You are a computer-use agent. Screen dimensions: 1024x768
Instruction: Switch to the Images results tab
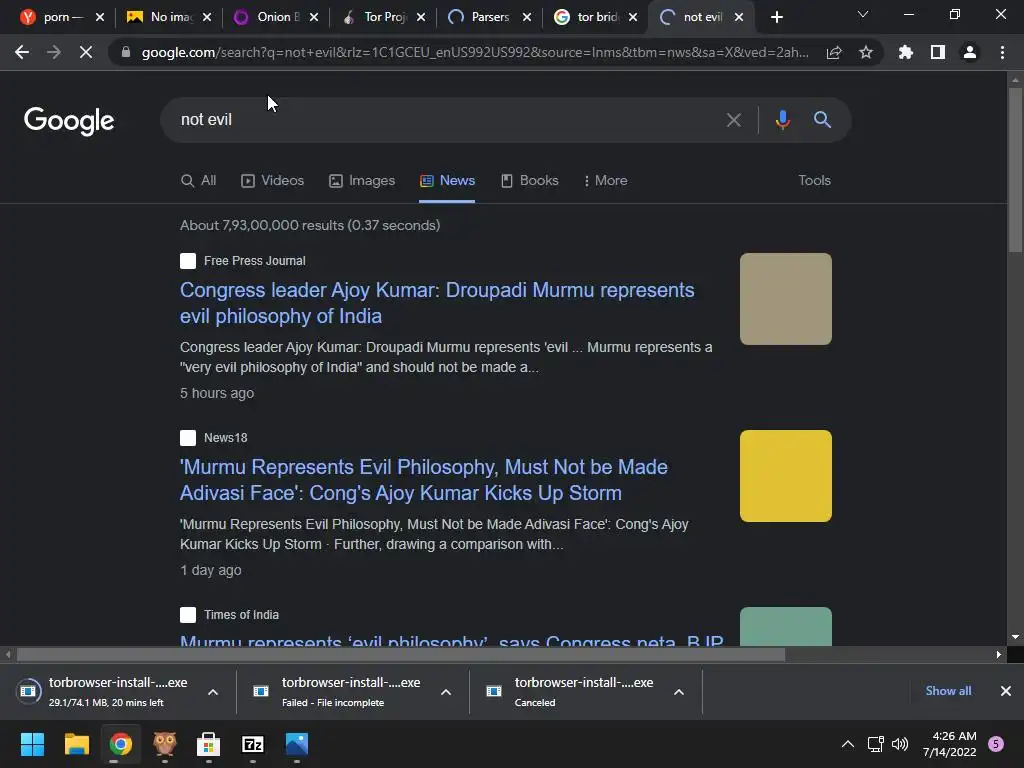[362, 180]
